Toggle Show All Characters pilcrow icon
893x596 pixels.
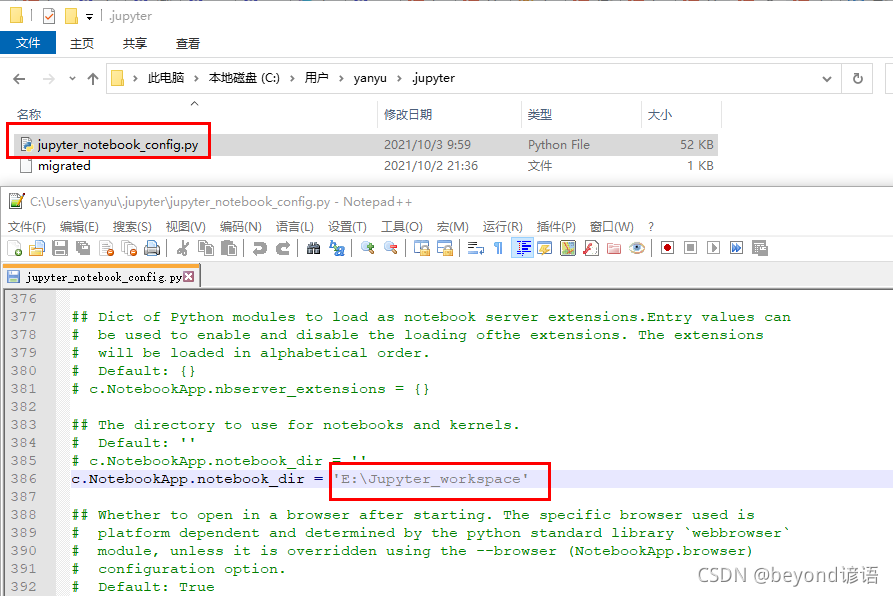click(x=498, y=248)
